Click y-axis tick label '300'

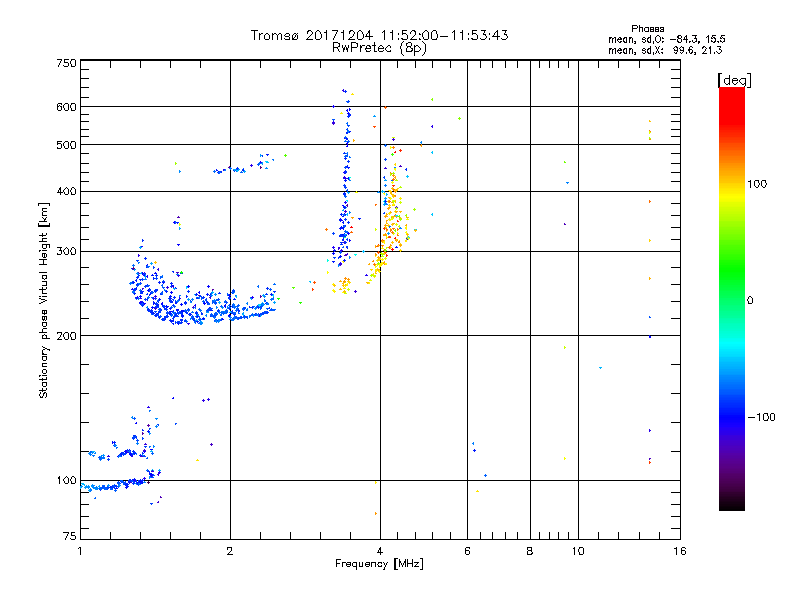point(66,252)
